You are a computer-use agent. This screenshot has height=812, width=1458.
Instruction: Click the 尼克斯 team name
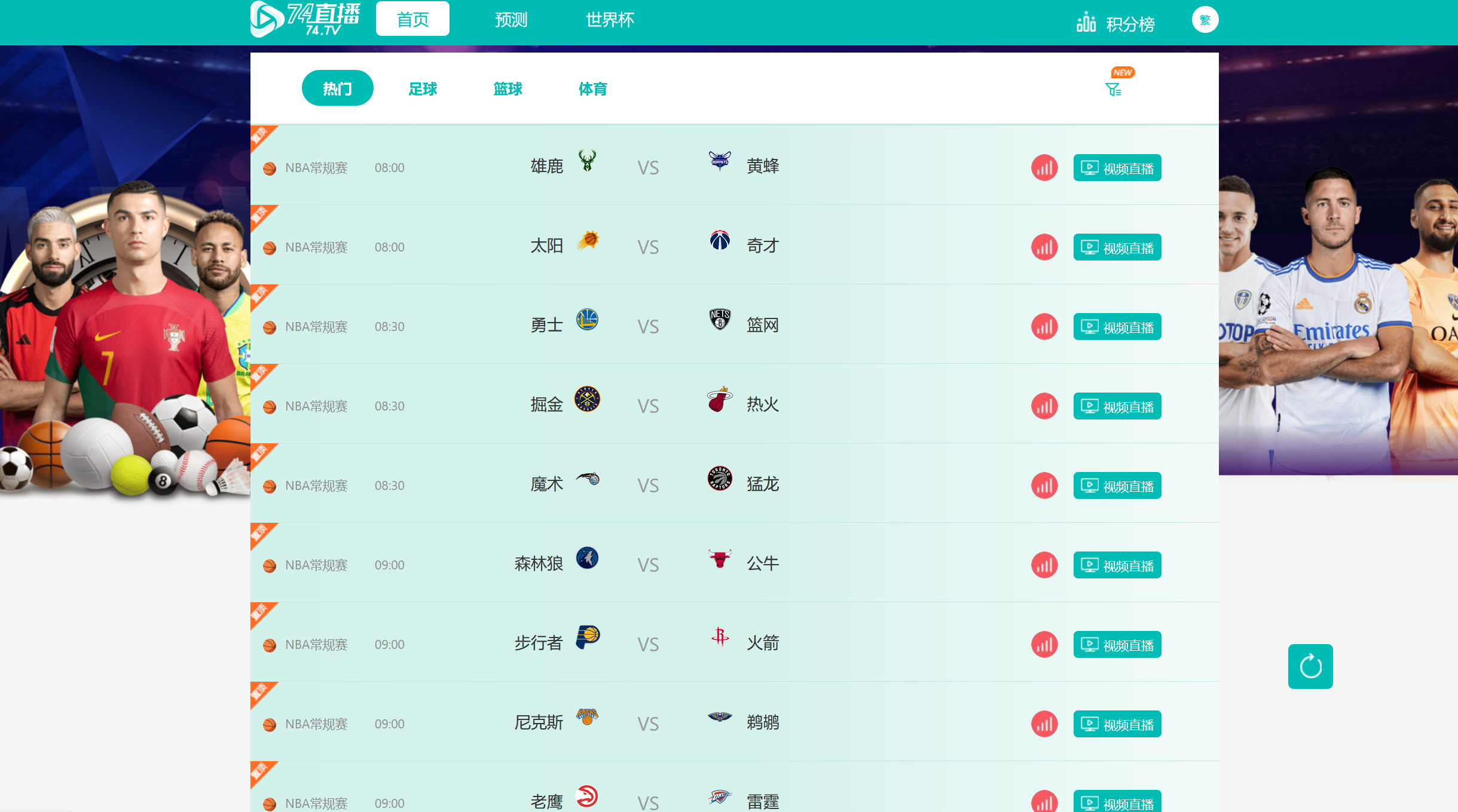[x=538, y=723]
